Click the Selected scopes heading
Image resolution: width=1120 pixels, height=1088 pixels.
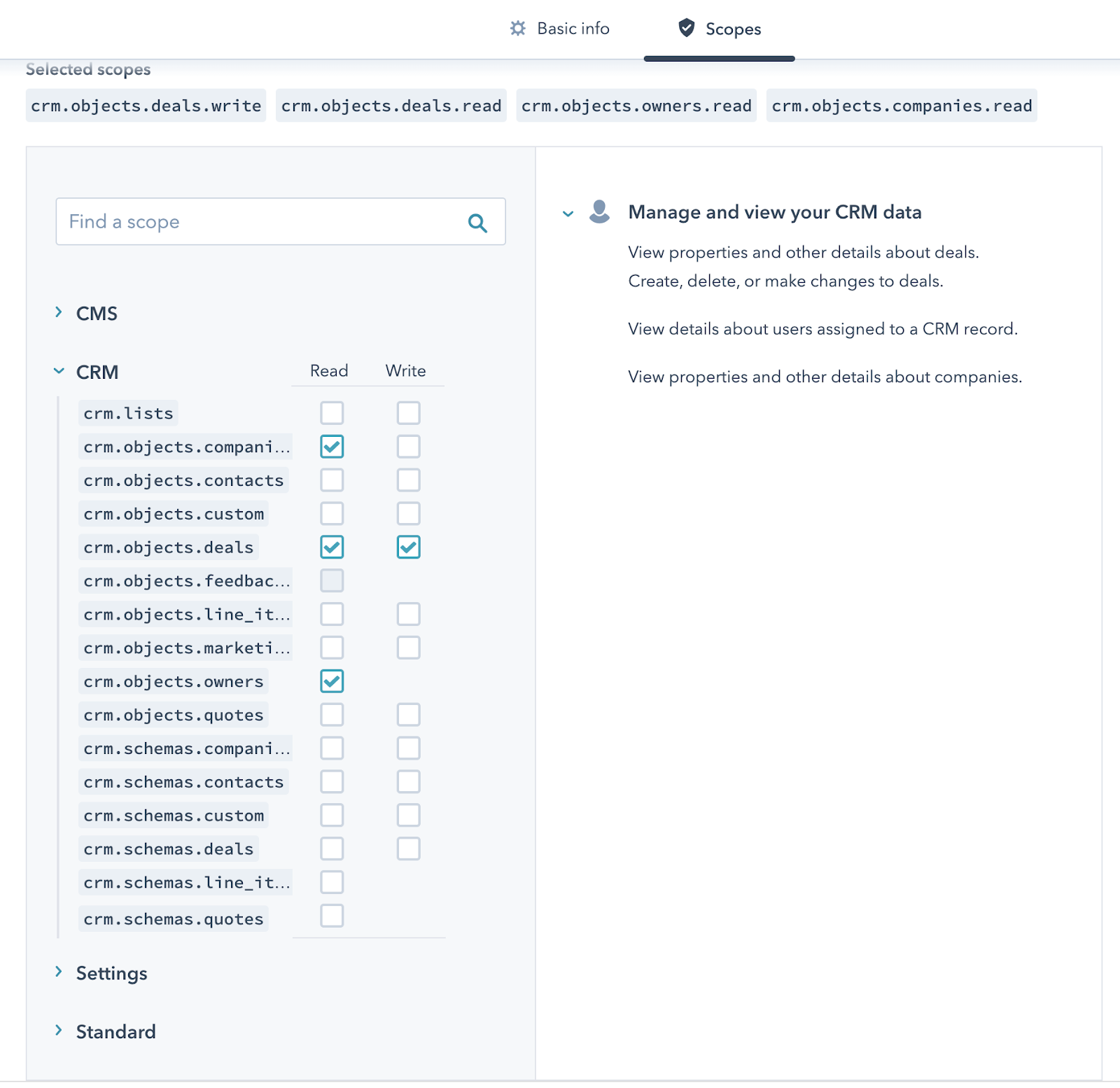click(88, 69)
